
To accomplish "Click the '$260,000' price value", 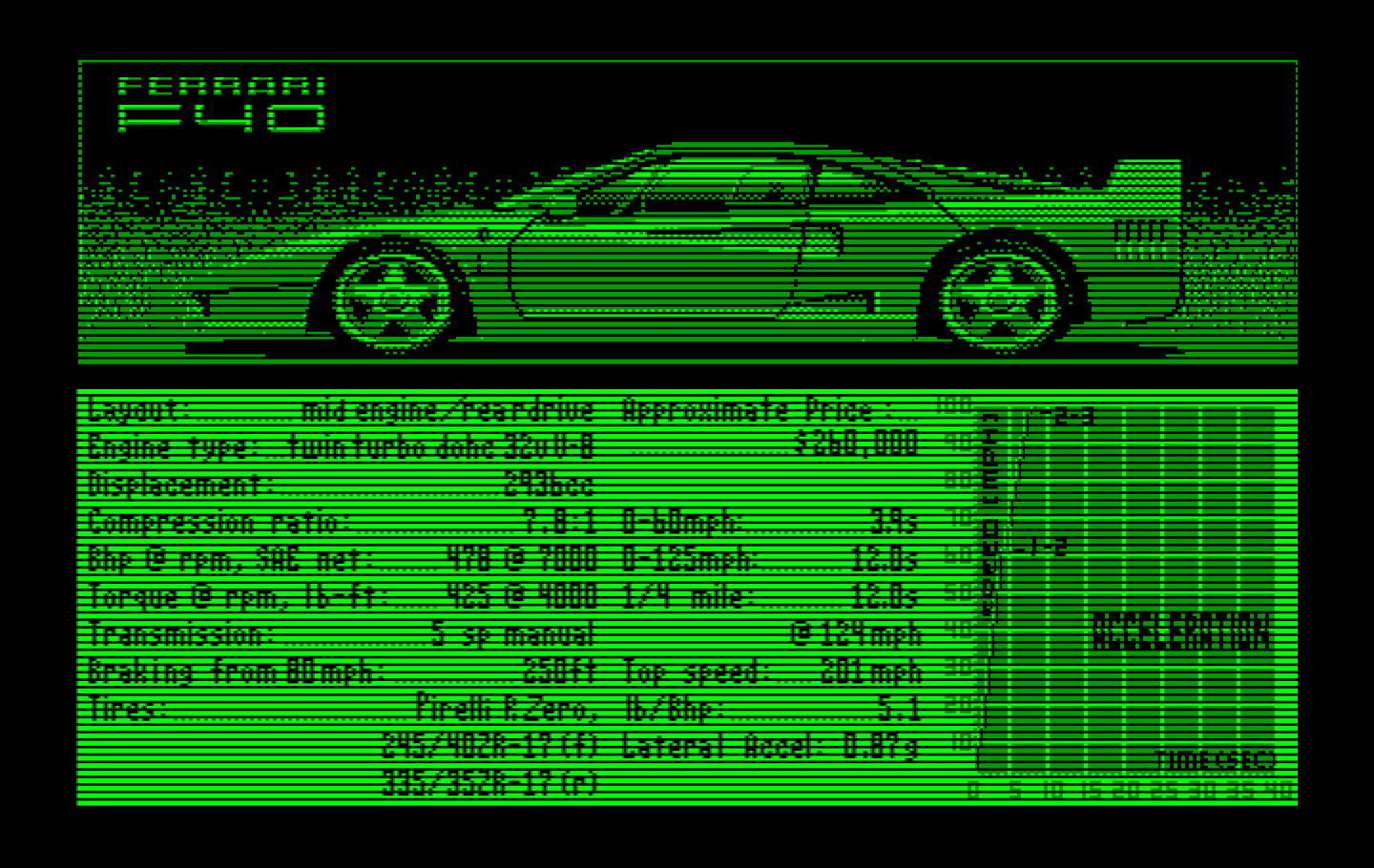I will click(856, 443).
